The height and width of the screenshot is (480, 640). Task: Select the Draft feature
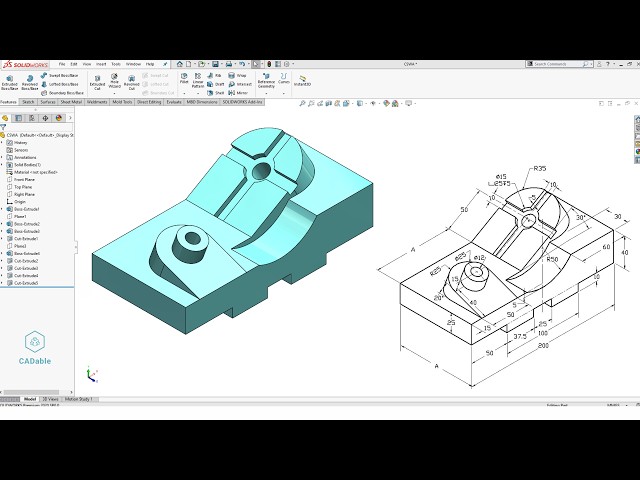[216, 84]
